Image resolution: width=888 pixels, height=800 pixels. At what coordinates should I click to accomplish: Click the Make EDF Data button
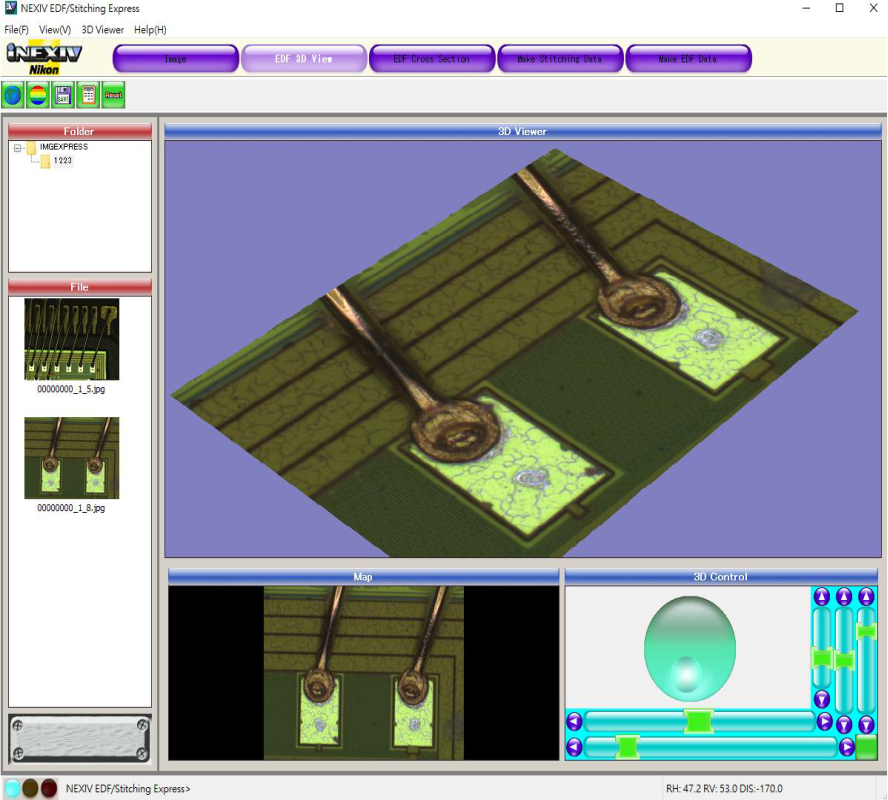click(x=688, y=59)
